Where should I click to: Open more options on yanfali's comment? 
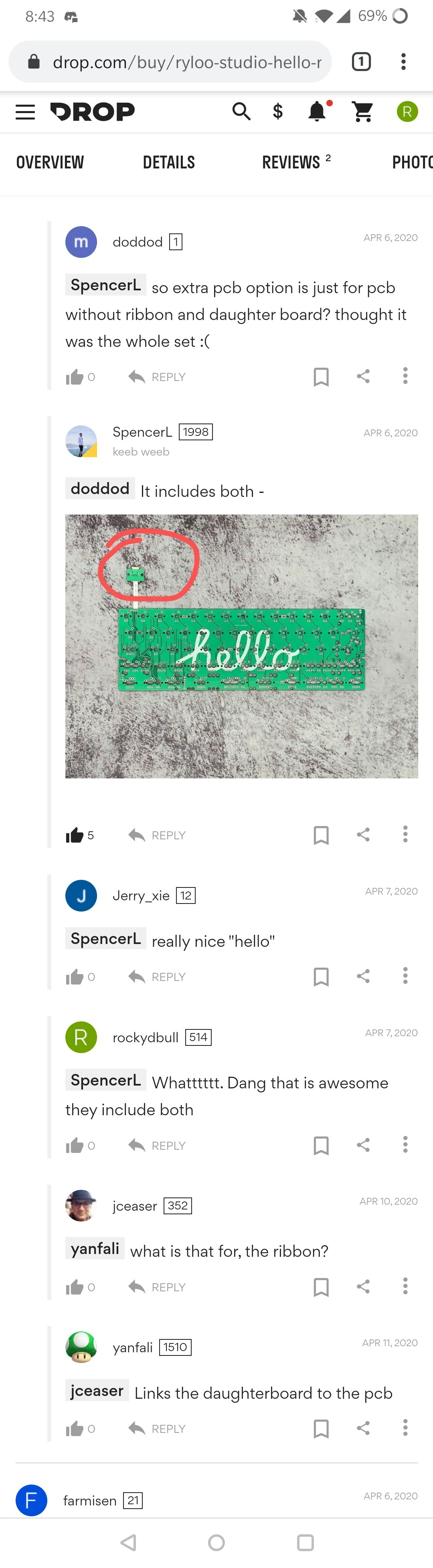click(405, 1427)
